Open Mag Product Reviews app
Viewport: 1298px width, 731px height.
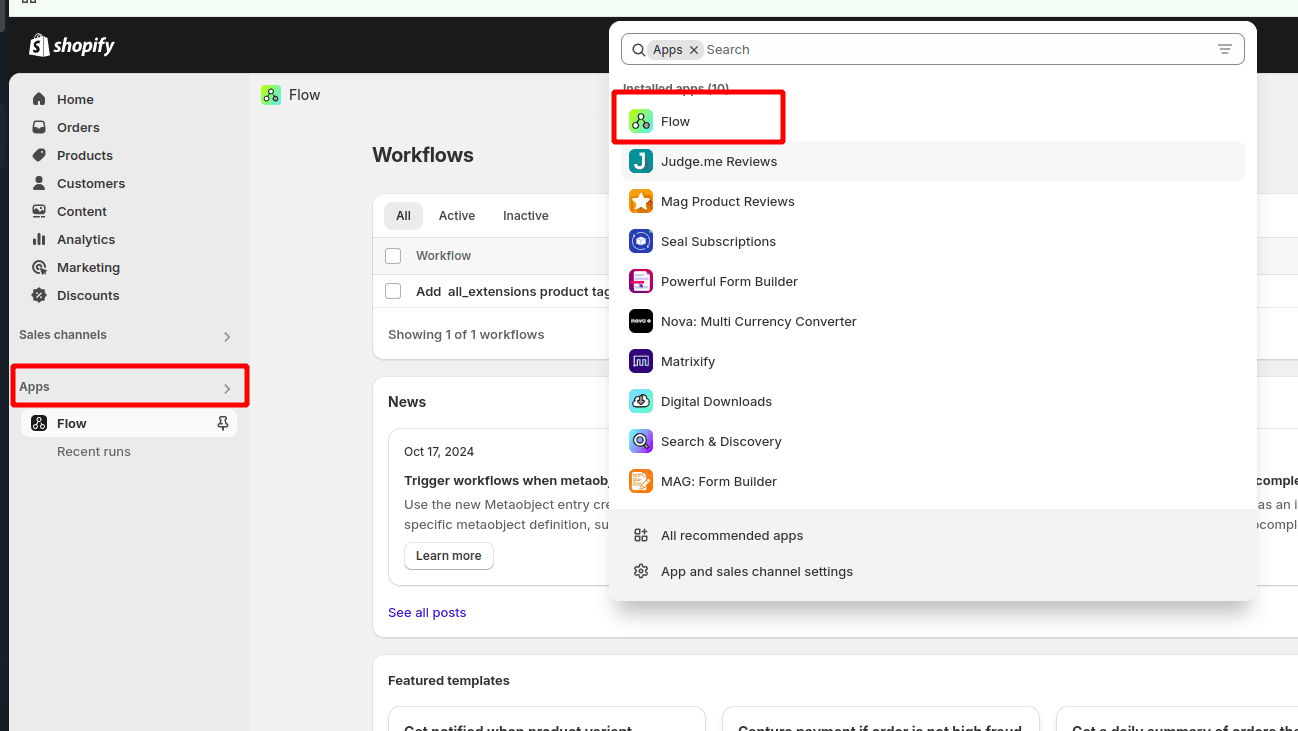coord(933,201)
